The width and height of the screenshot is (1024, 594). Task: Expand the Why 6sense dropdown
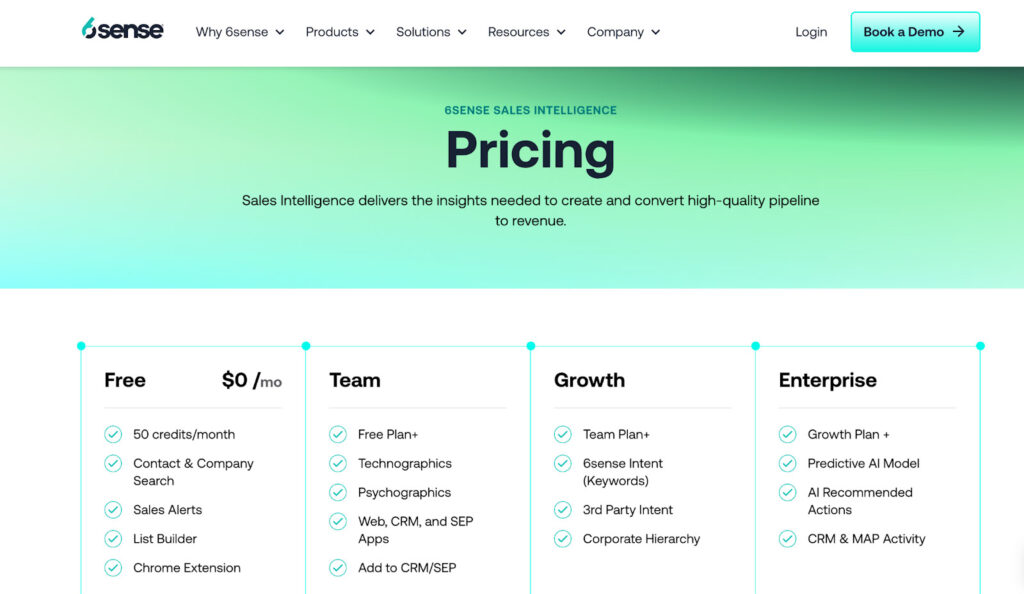(x=240, y=32)
